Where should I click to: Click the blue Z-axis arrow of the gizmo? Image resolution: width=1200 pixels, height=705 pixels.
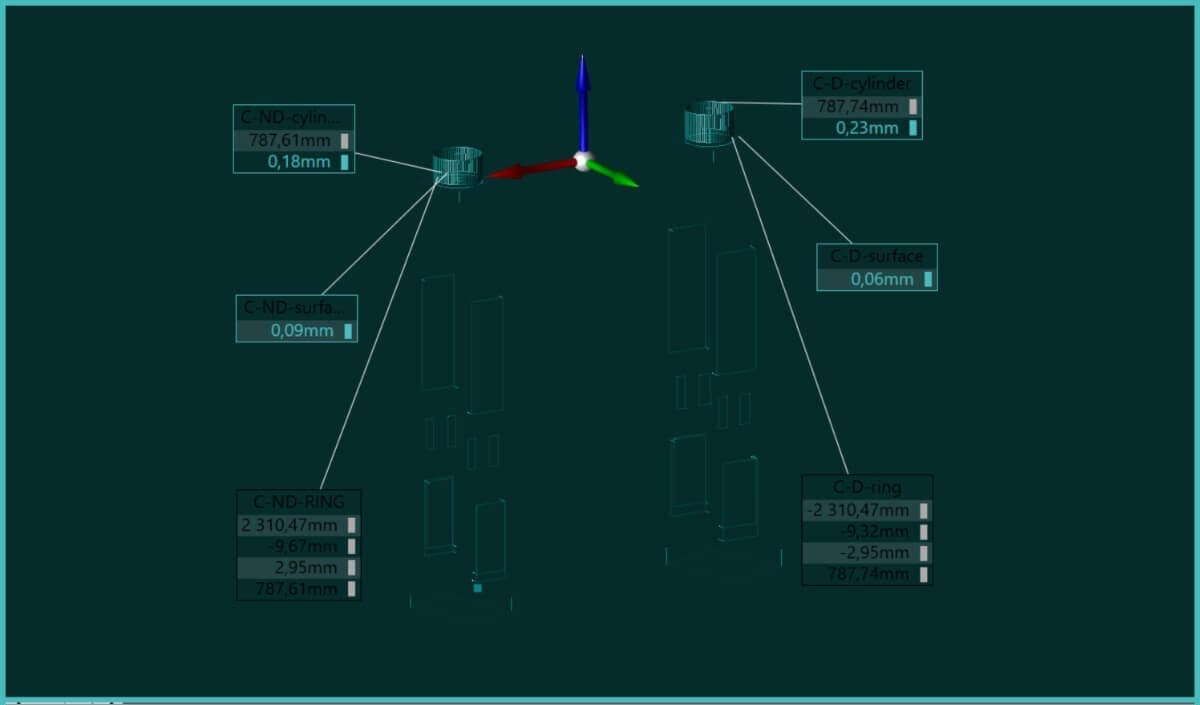(583, 80)
